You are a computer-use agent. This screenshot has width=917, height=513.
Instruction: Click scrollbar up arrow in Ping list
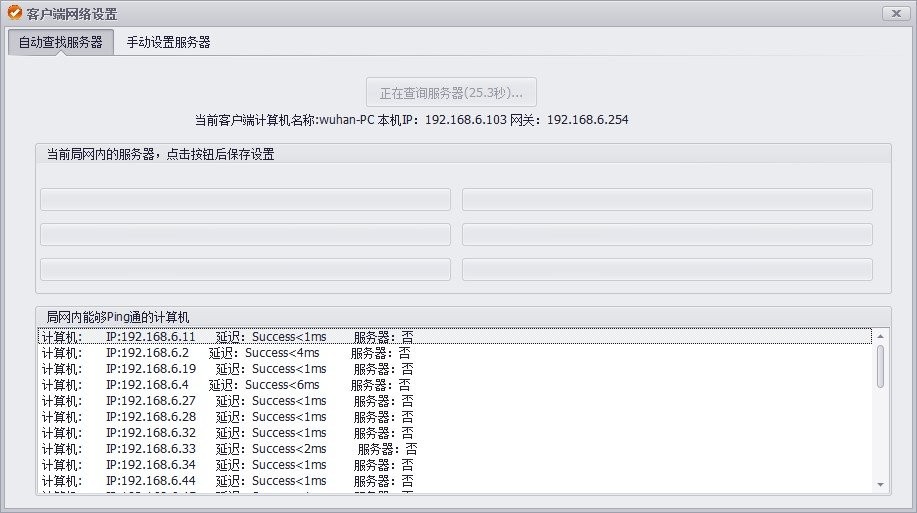pyautogui.click(x=880, y=336)
